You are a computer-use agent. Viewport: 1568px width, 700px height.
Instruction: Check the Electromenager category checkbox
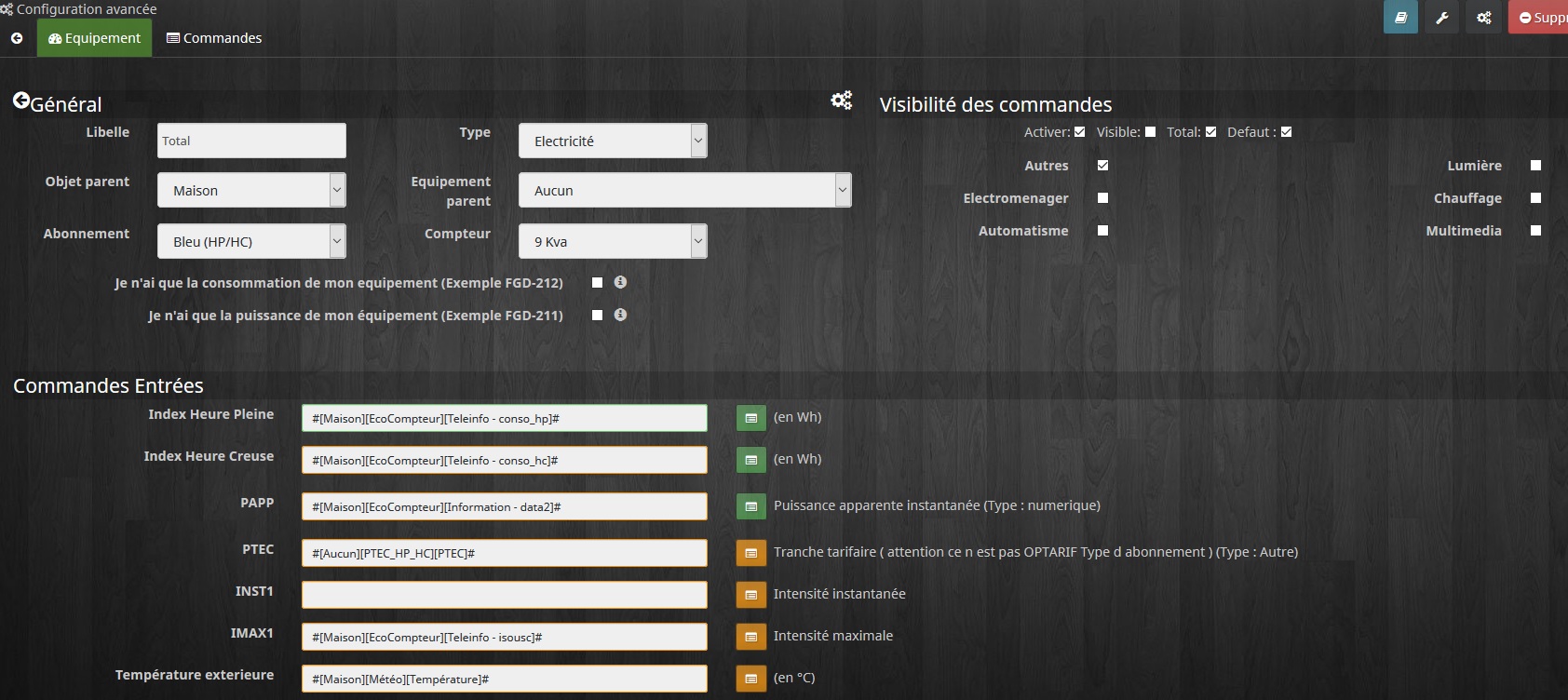[x=1103, y=198]
